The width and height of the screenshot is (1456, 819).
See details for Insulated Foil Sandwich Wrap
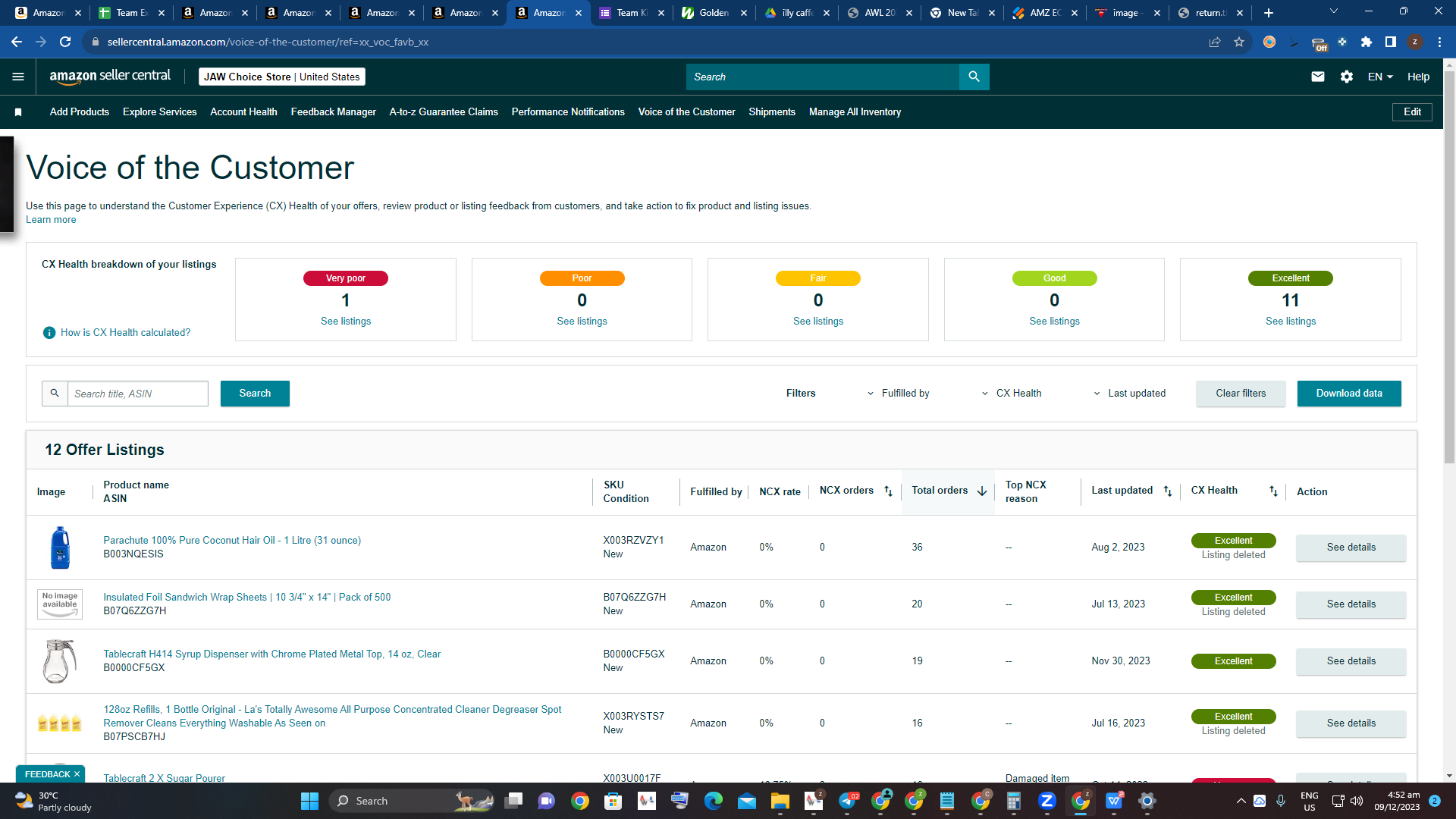(1351, 604)
